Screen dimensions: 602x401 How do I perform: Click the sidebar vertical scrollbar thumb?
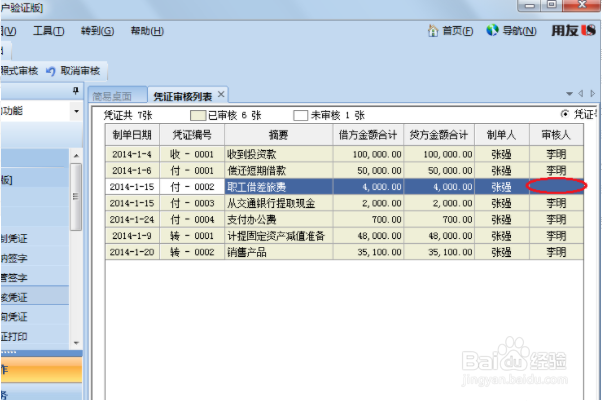[x=76, y=197]
